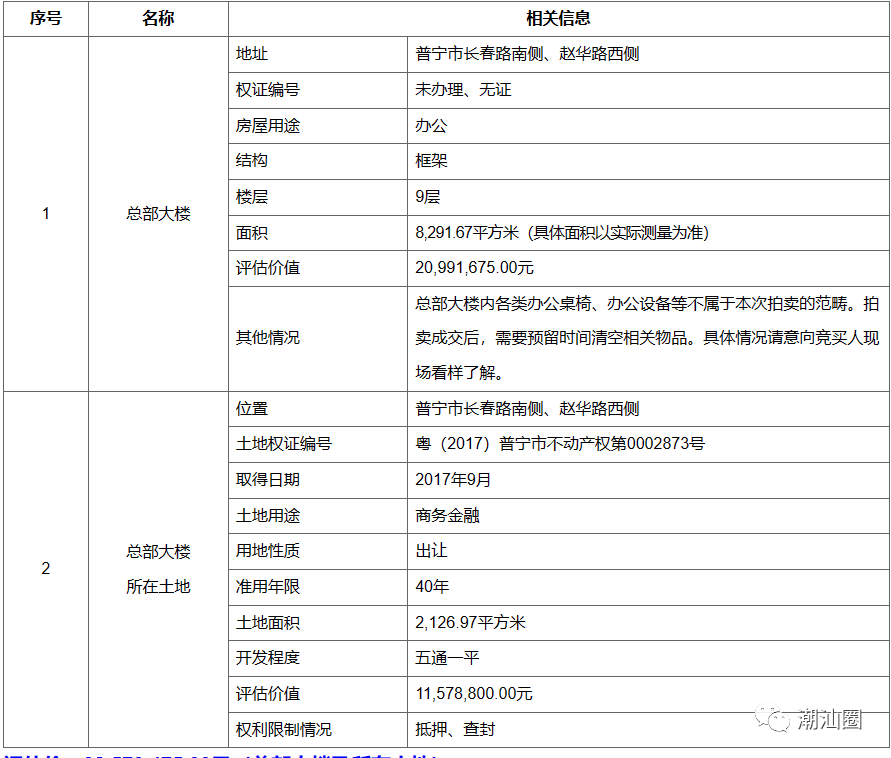Click the 权利限制情况 label
The image size is (891, 758).
[284, 730]
